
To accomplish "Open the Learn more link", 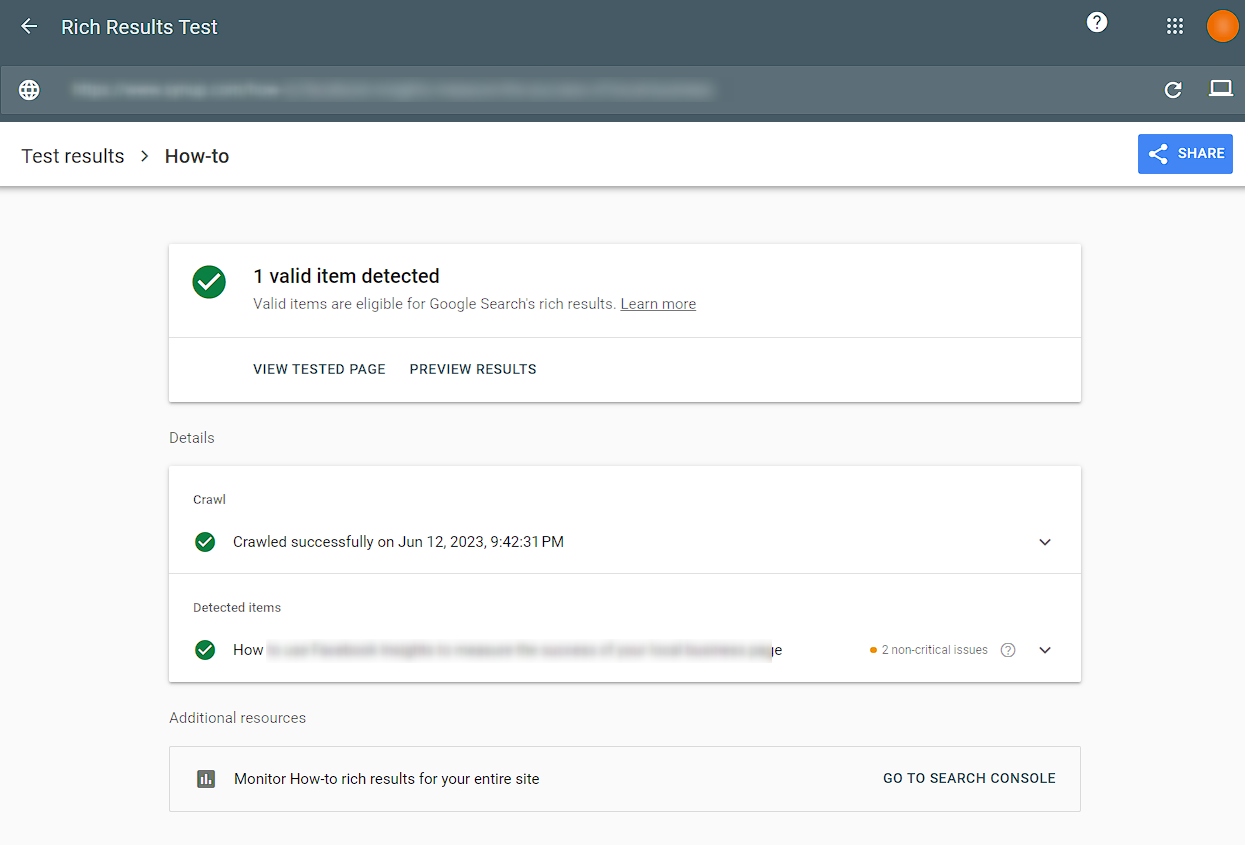I will (x=658, y=304).
